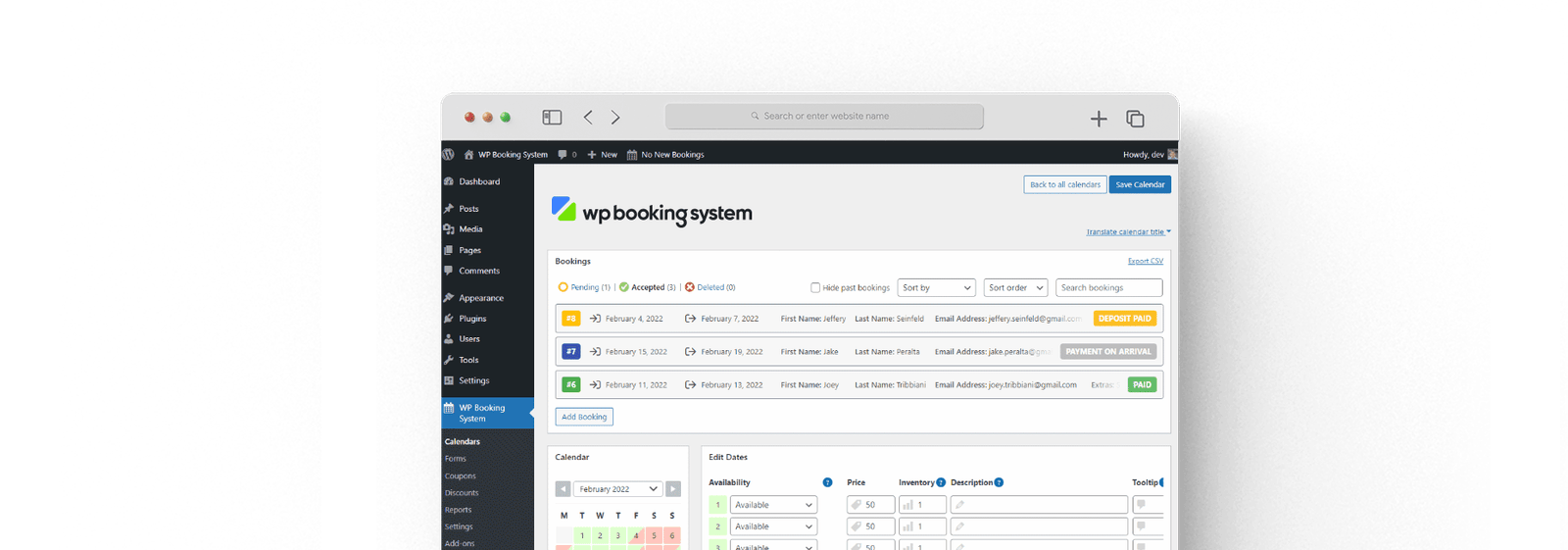This screenshot has width=1568, height=550.
Task: Open Plugins in the admin sidebar
Action: coord(472,319)
